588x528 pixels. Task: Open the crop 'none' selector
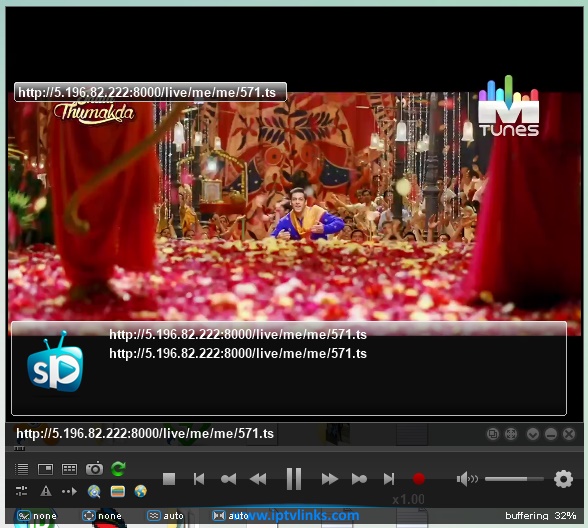102,516
